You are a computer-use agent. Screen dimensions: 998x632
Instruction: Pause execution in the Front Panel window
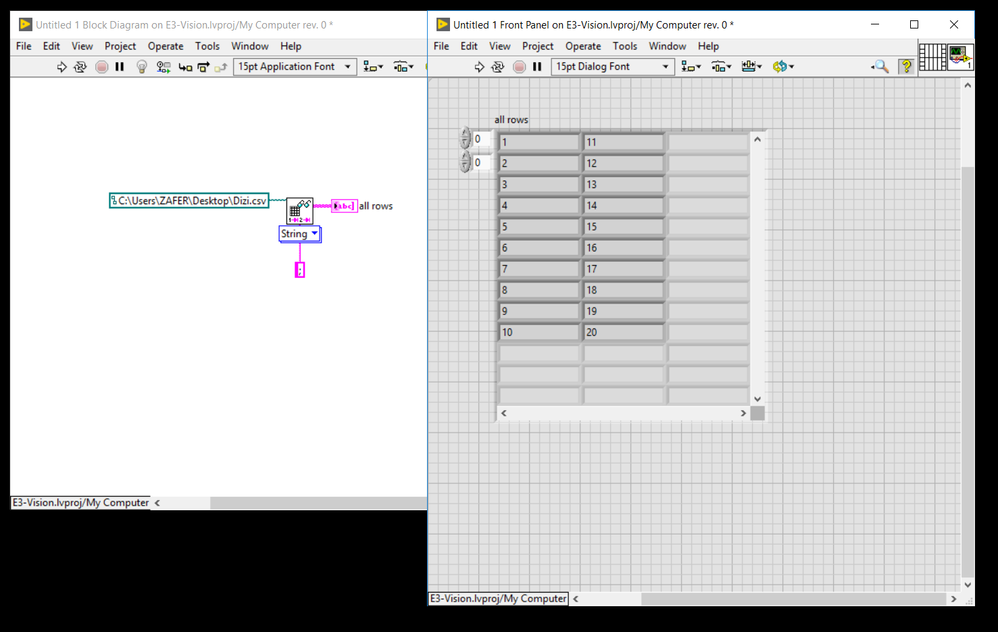(537, 67)
